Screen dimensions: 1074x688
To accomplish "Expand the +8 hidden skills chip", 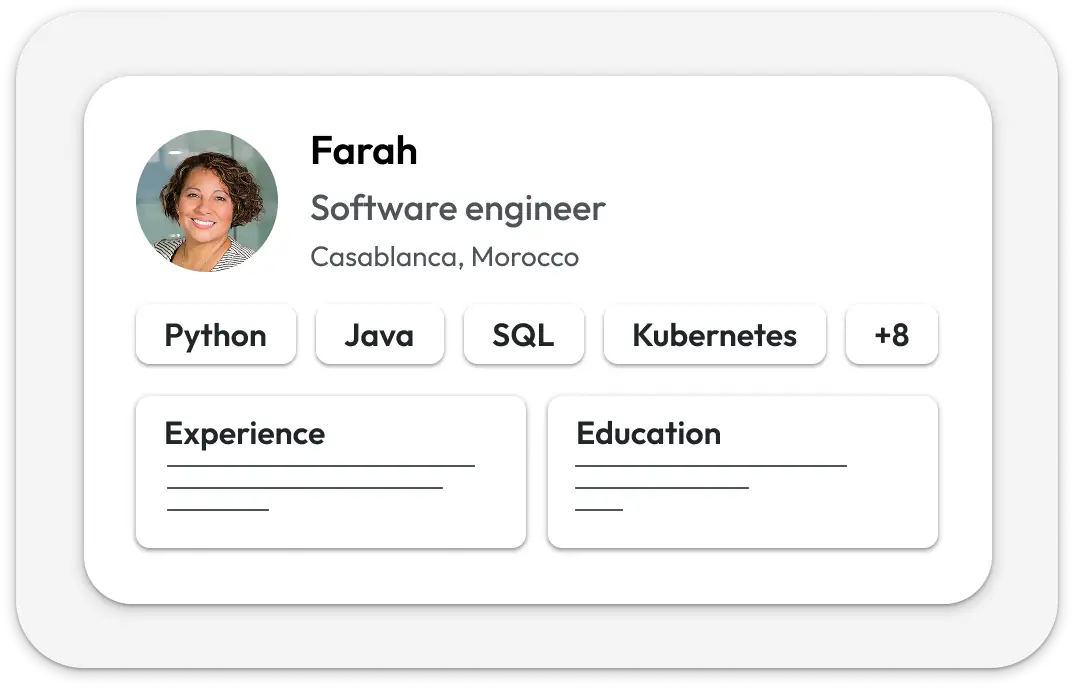I will click(x=891, y=335).
